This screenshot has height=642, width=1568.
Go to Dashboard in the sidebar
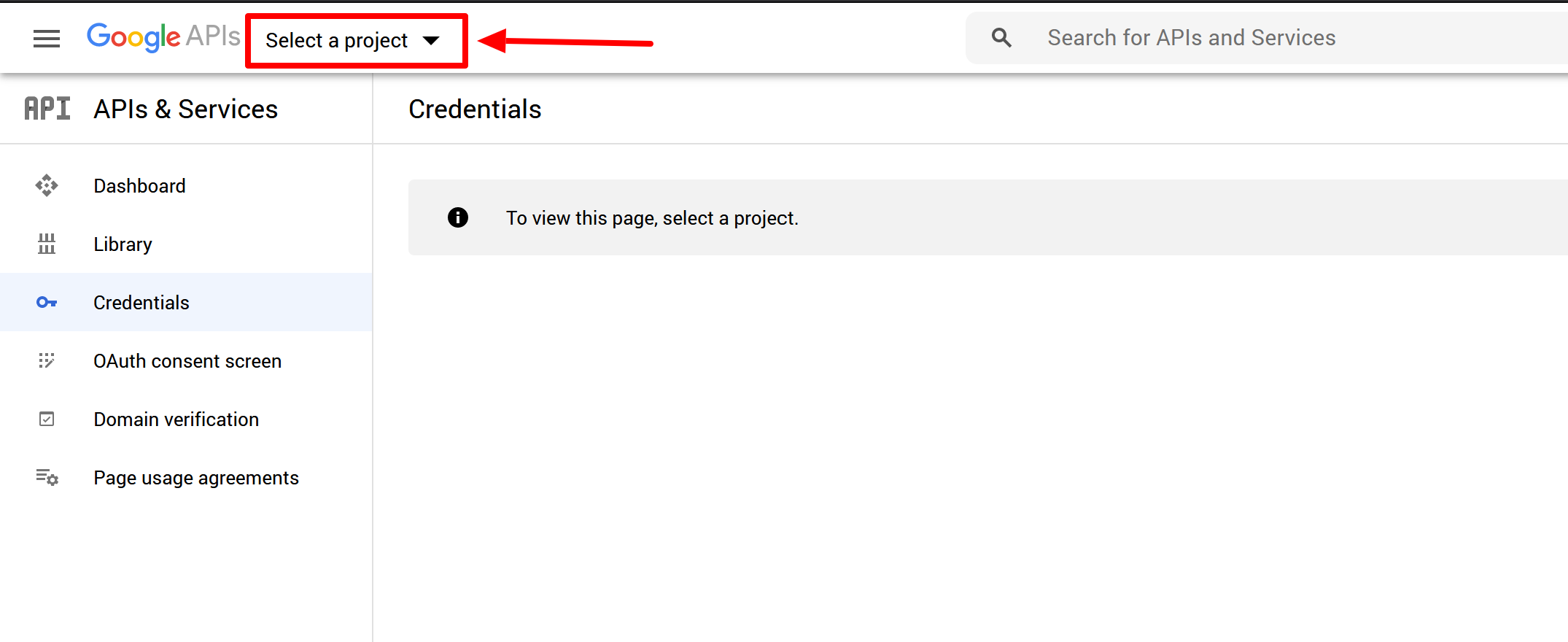coord(139,186)
